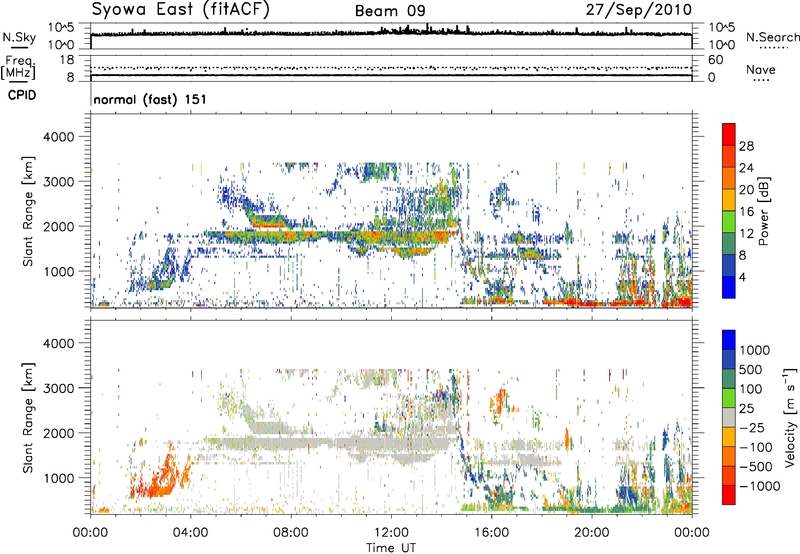
Task: Click the date '27/Sep/2010'
Action: (639, 10)
